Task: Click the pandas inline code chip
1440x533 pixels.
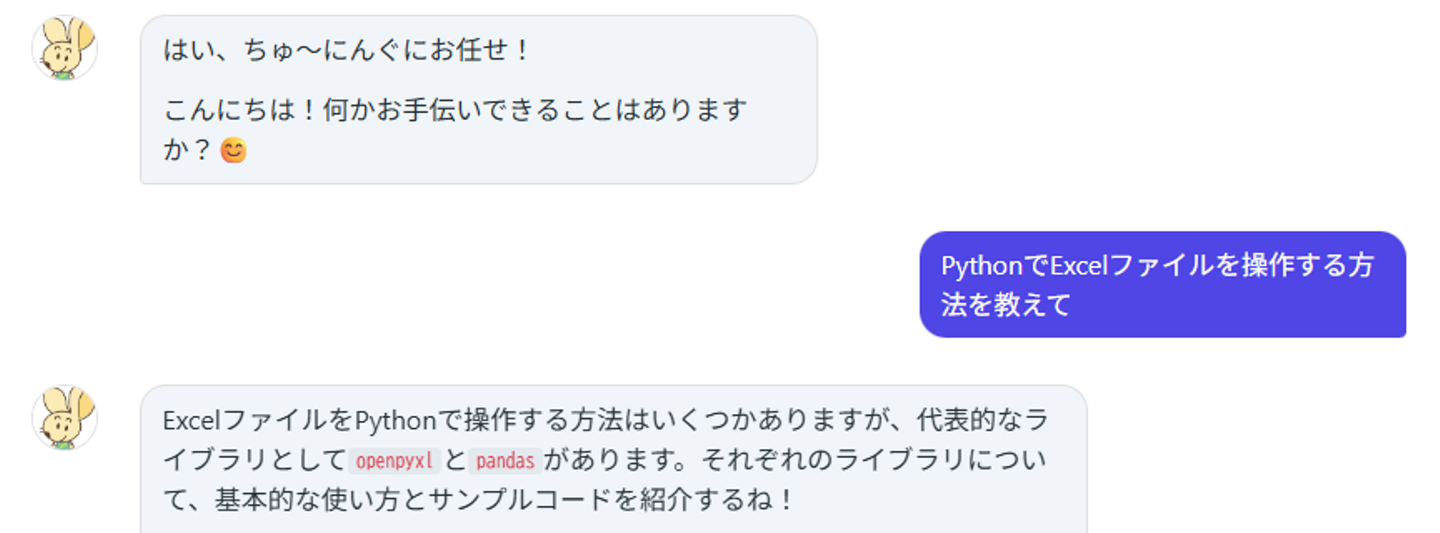Action: pyautogui.click(x=506, y=461)
